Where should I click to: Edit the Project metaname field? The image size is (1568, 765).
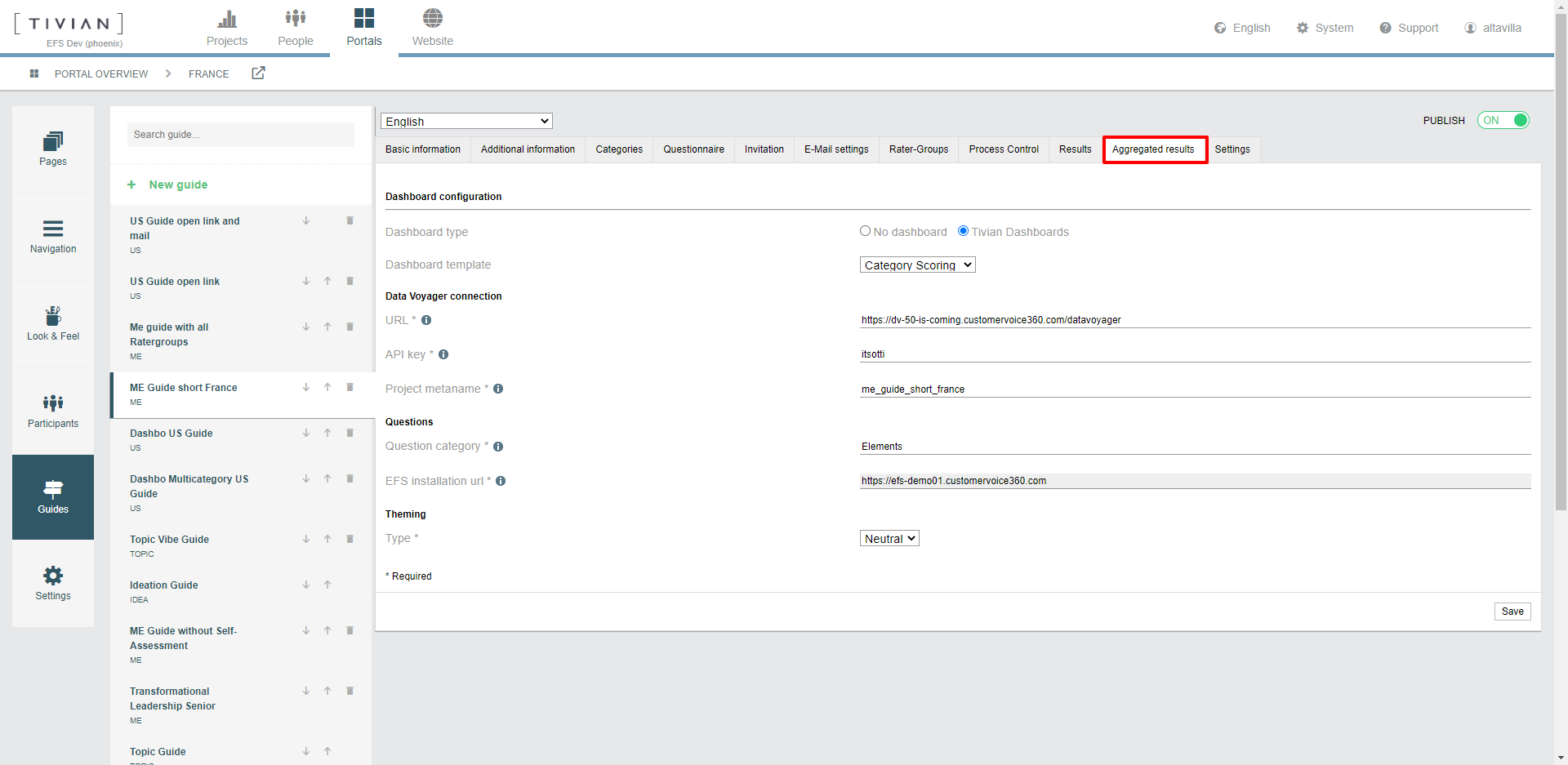[1195, 389]
